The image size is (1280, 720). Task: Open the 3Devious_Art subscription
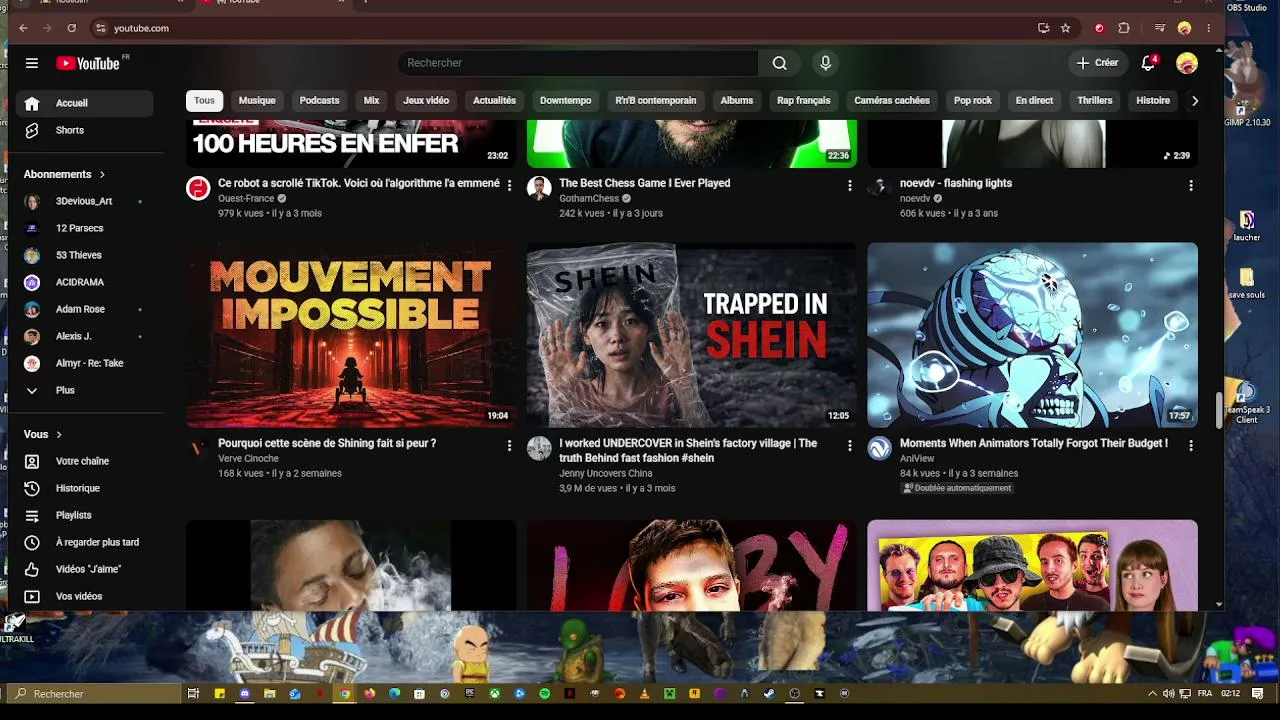pos(85,201)
